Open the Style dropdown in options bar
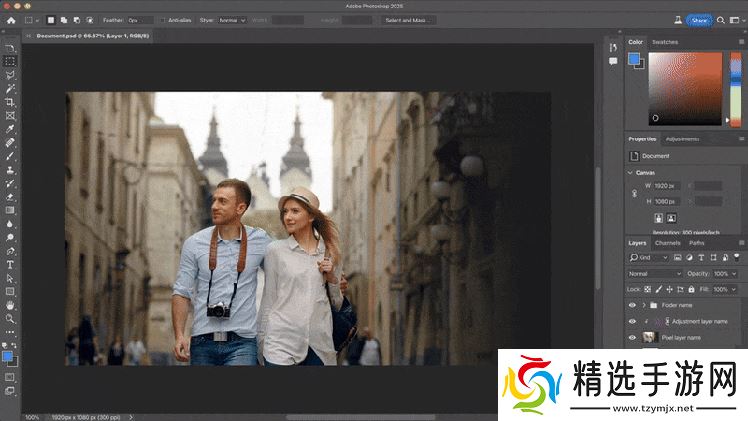 coord(230,19)
